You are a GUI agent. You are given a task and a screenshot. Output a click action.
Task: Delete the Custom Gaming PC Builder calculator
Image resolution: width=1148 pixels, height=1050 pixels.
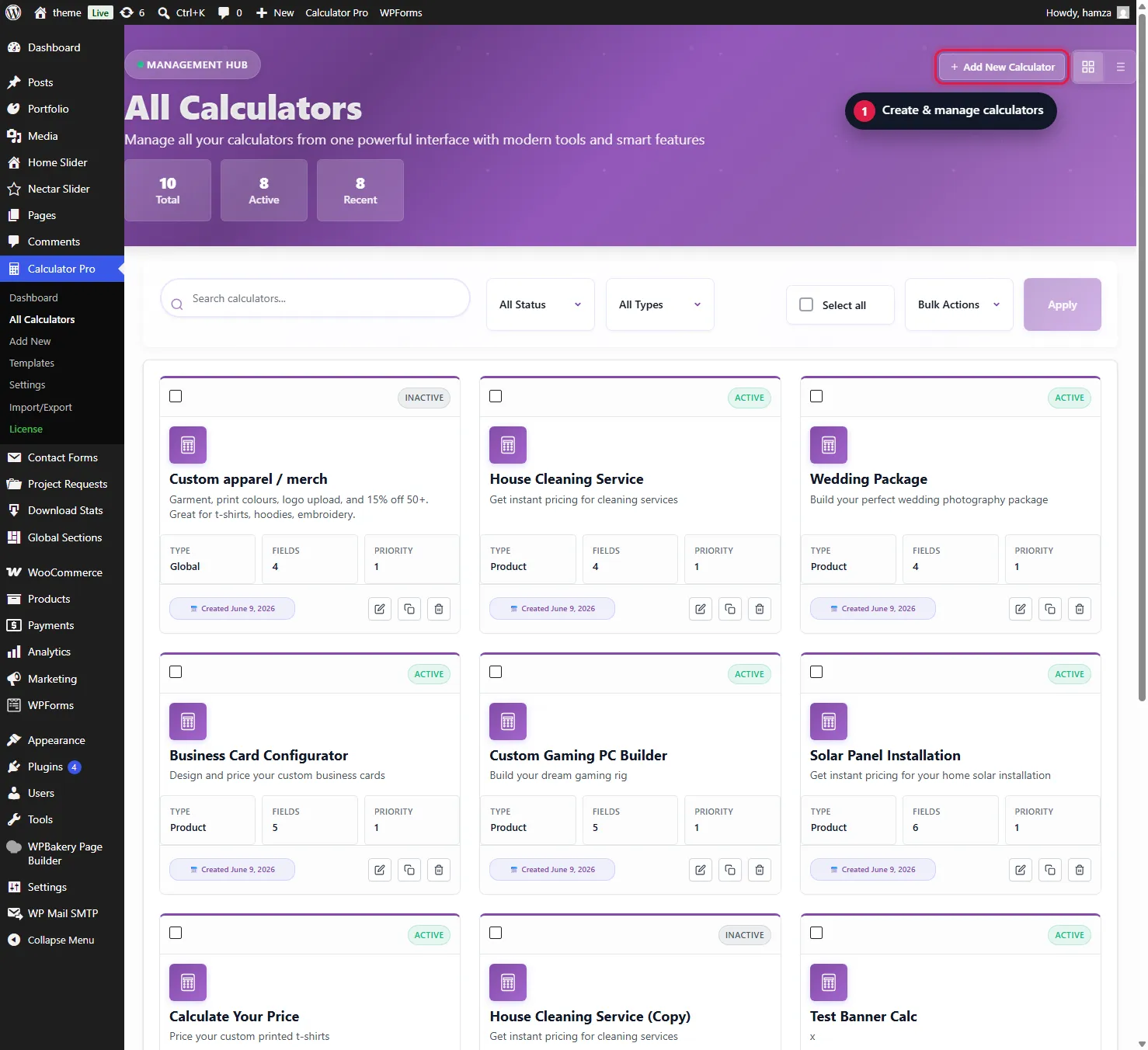point(760,870)
